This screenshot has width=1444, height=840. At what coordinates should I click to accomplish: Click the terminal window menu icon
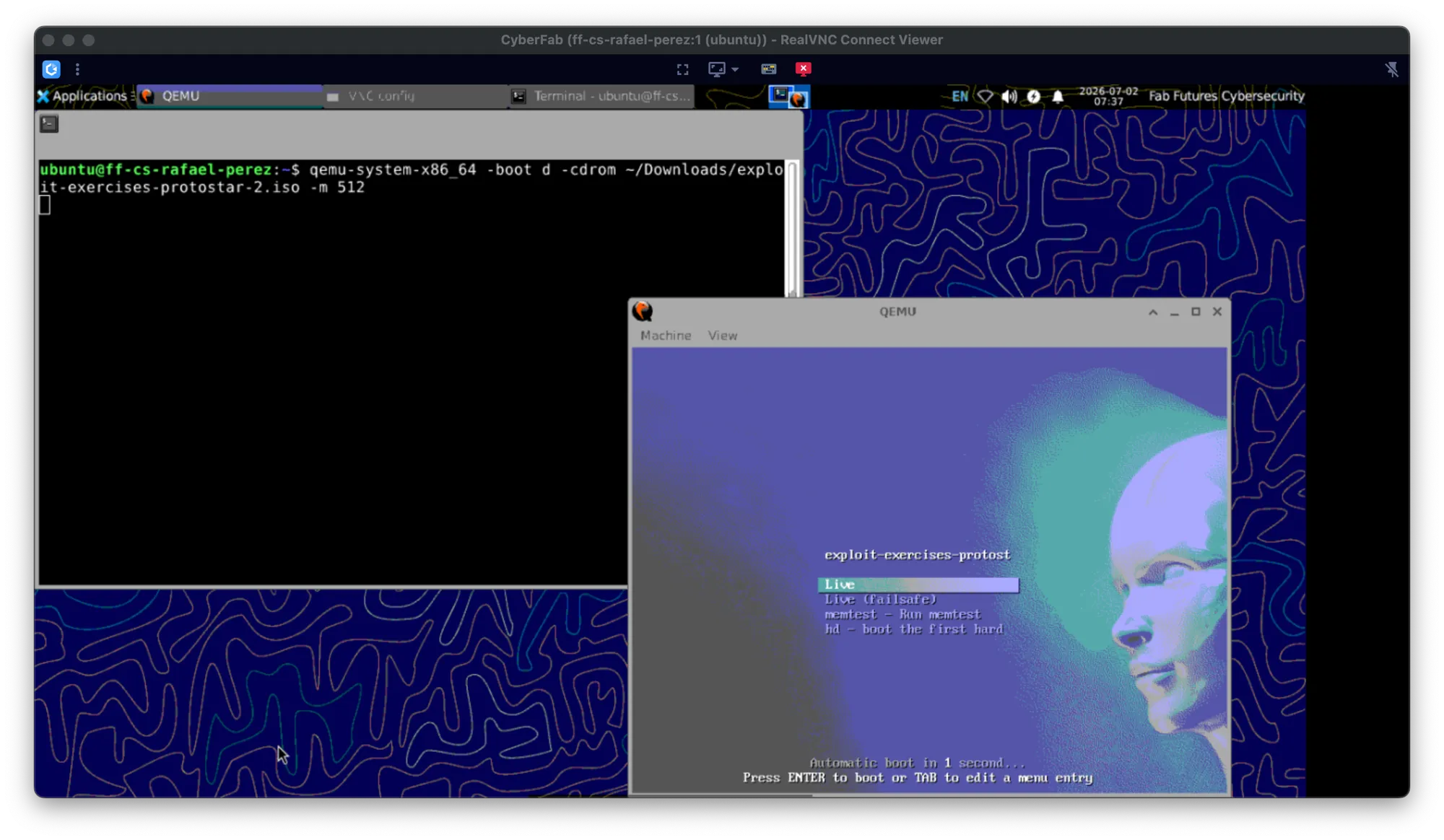point(49,123)
